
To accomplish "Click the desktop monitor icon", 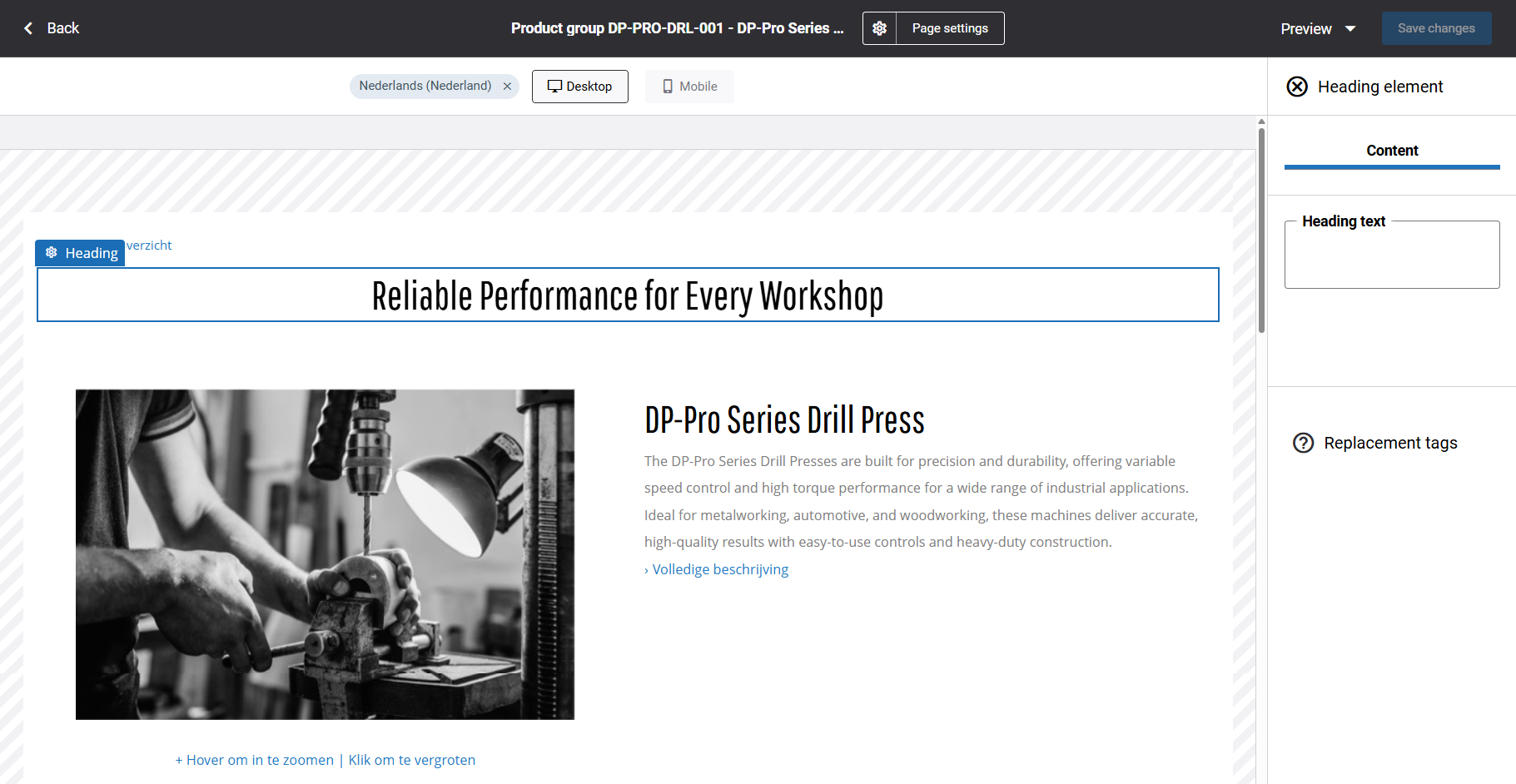I will tap(554, 87).
